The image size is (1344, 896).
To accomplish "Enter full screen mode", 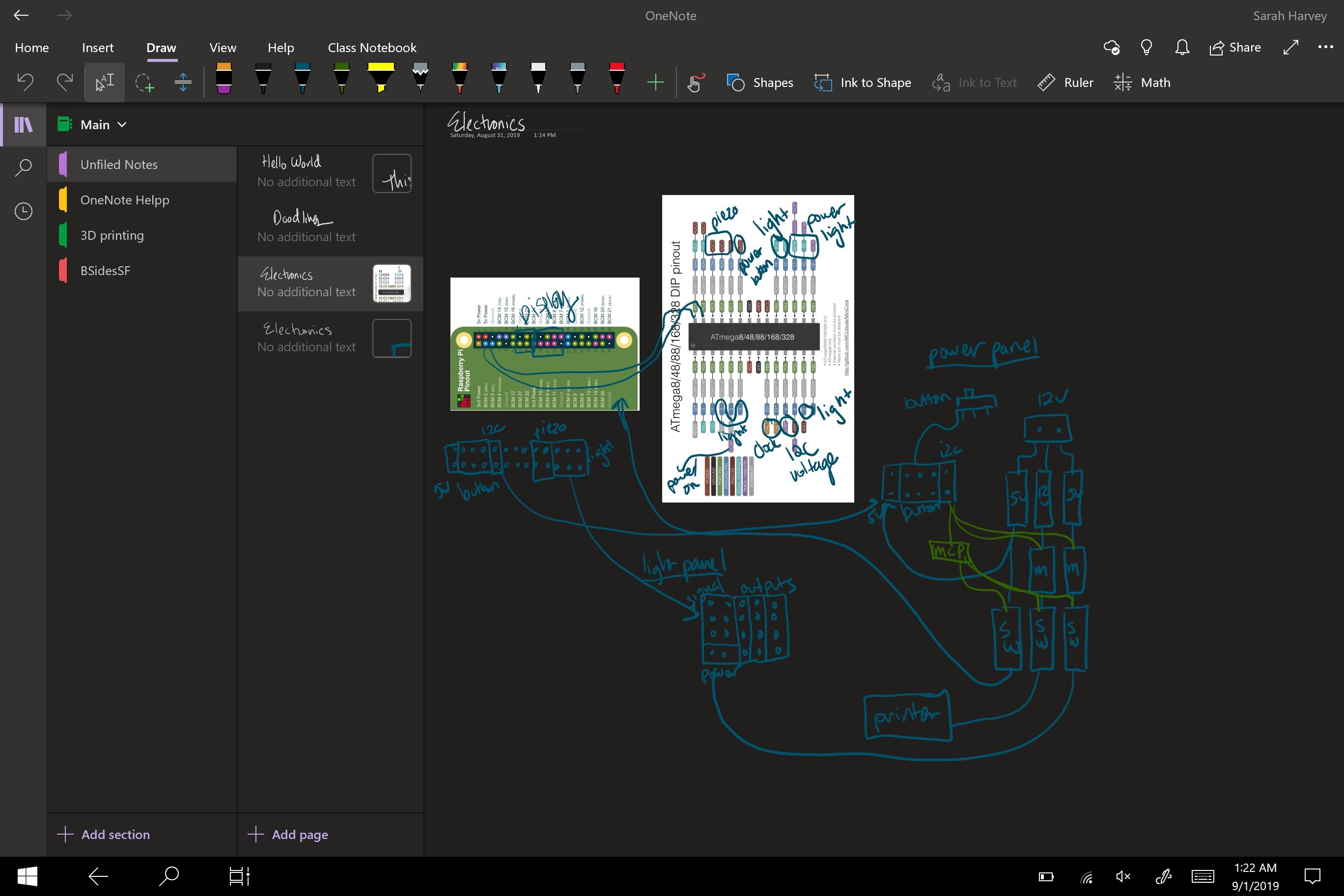I will coord(1290,48).
